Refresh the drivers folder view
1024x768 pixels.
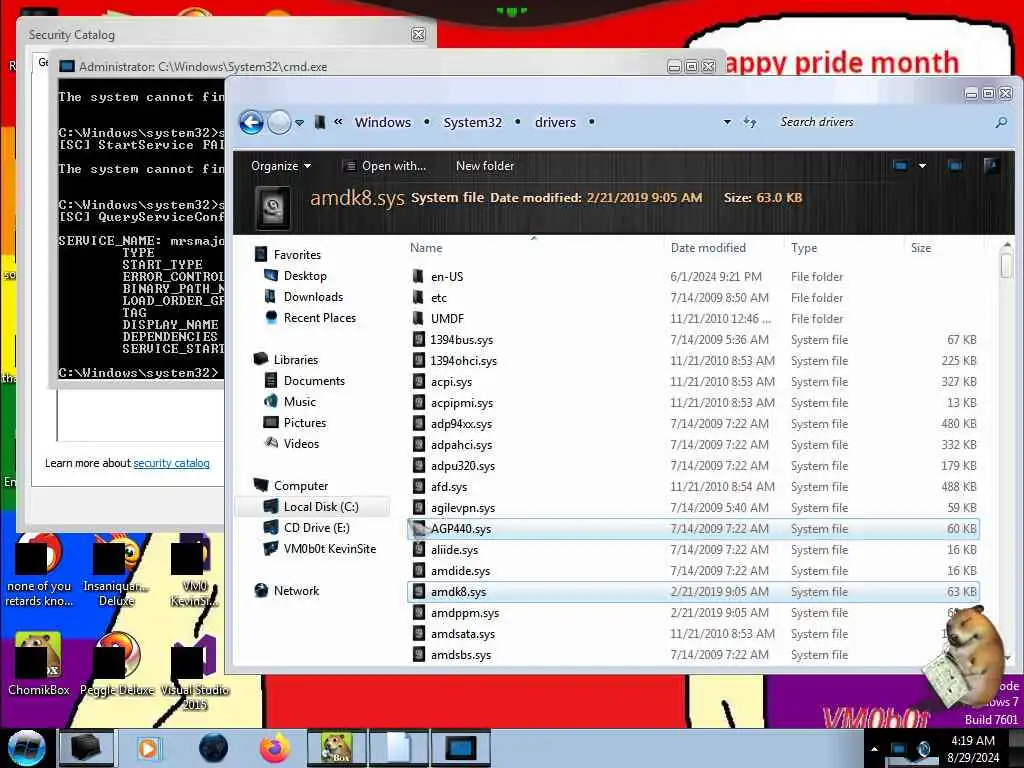point(750,122)
